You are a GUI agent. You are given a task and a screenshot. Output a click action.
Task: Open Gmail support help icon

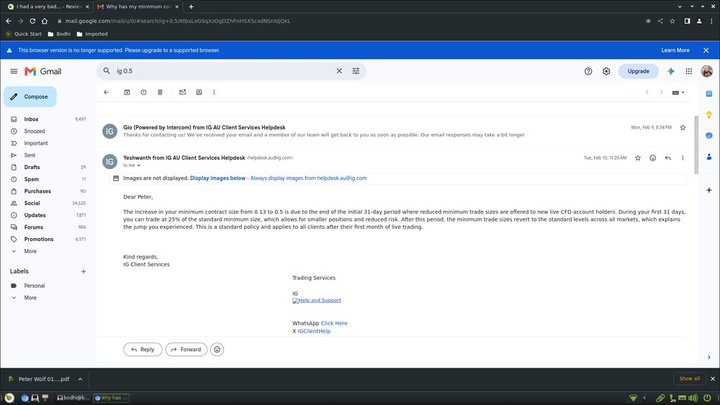[x=588, y=71]
